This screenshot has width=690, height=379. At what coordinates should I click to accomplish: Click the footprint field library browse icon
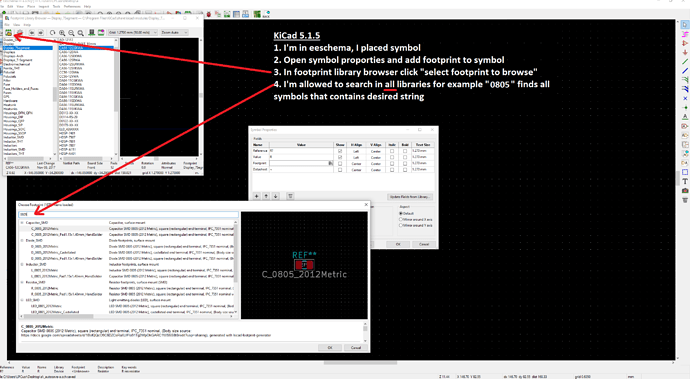click(330, 163)
